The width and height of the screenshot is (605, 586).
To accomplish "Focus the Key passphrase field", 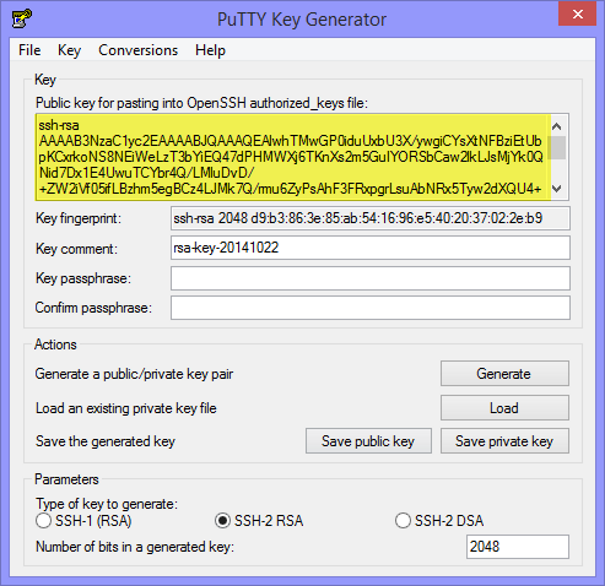I will point(370,278).
